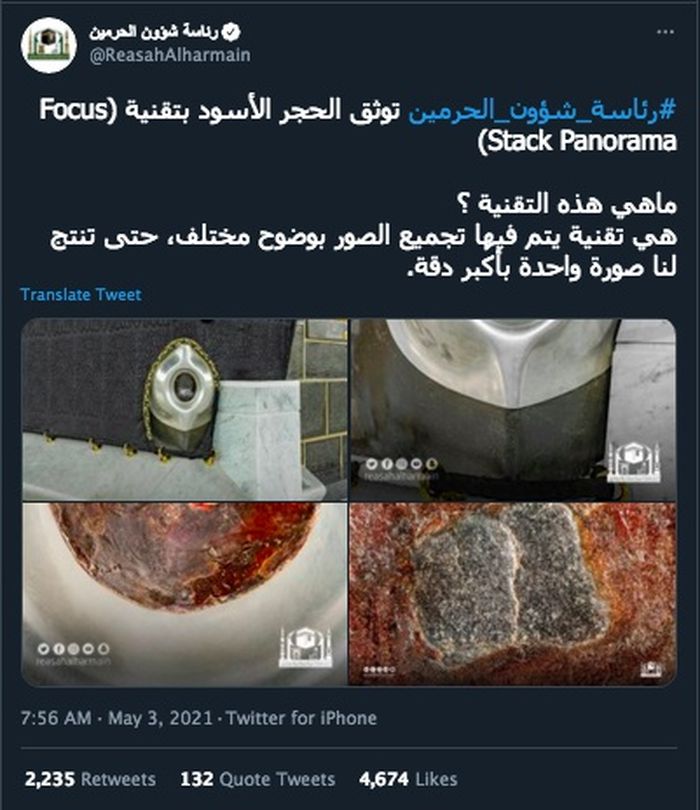
Task: Open the Arabic hashtag link in tweet
Action: point(542,111)
